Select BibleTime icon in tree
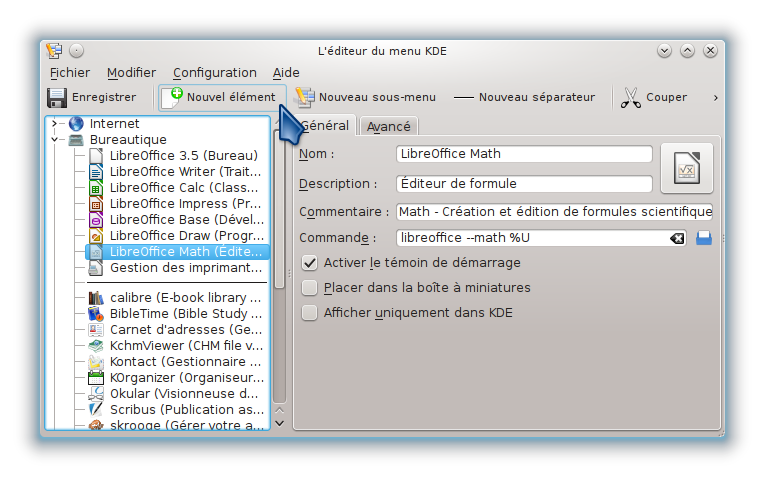This screenshot has width=765, height=477. point(96,314)
